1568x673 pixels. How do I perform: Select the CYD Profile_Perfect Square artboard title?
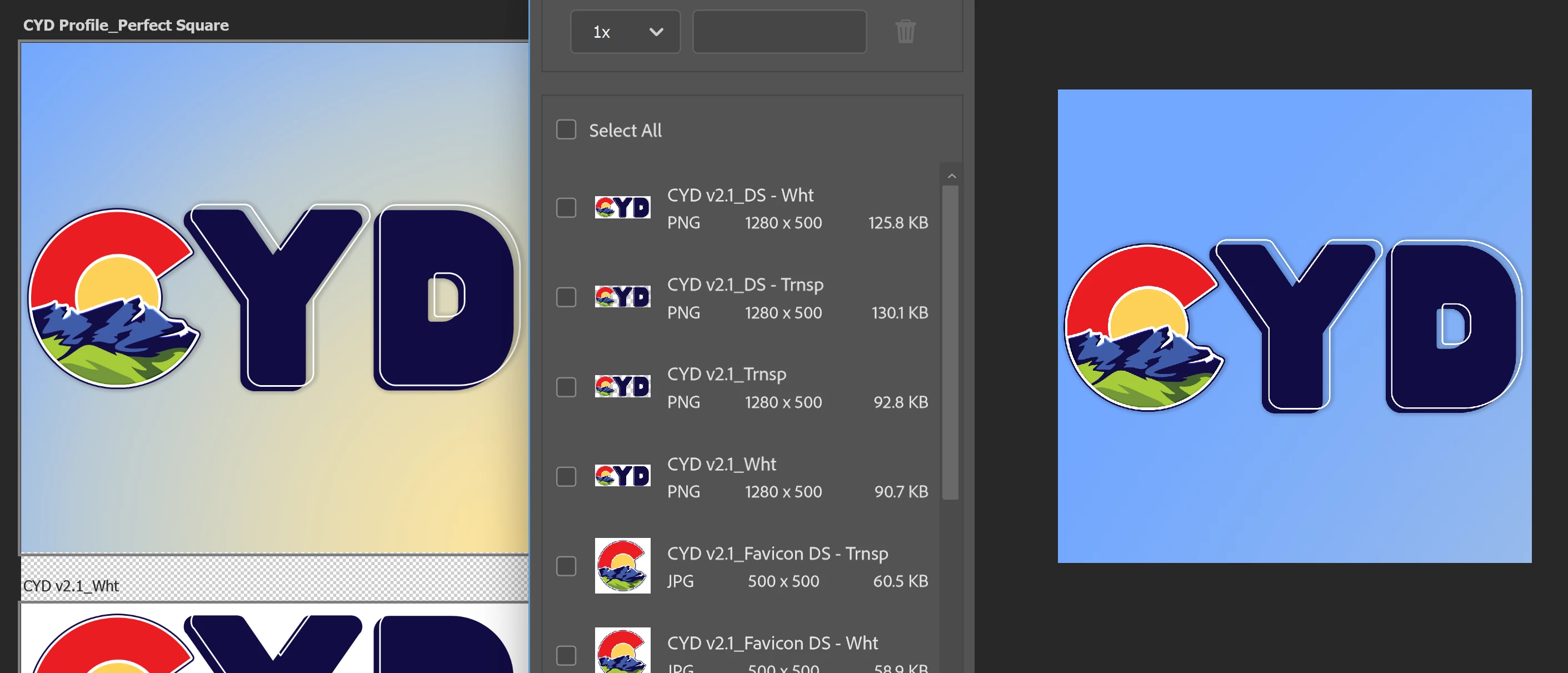tap(126, 25)
